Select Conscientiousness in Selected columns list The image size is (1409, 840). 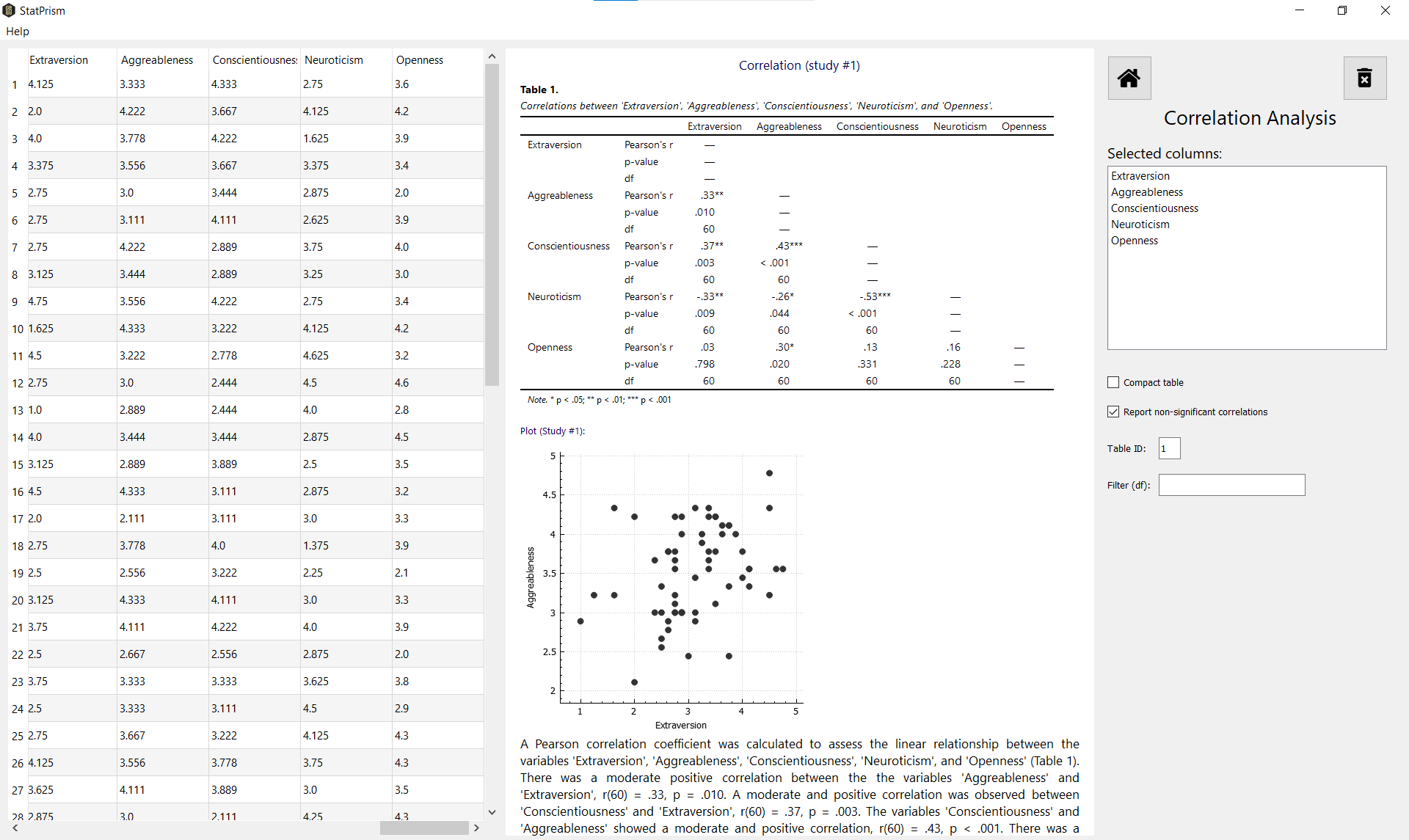(1247, 208)
